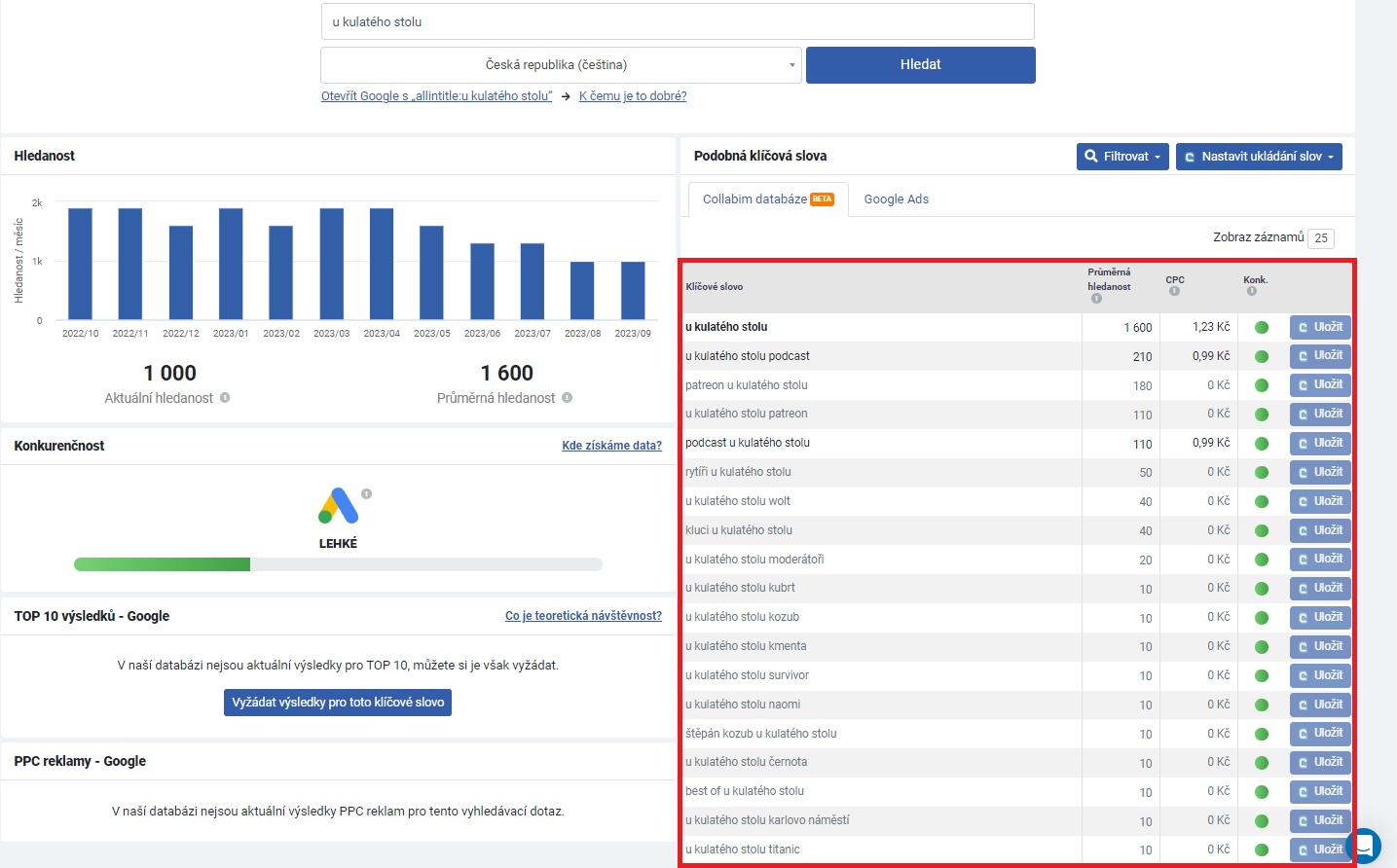This screenshot has width=1397, height=868.
Task: Click the keyword search input field
Action: (678, 21)
